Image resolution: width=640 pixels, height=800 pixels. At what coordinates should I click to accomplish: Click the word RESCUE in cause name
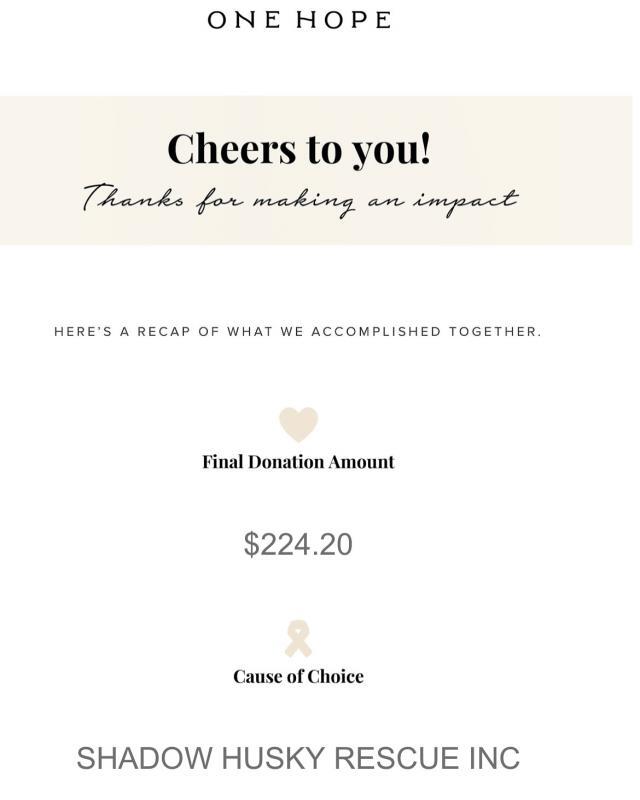(397, 758)
